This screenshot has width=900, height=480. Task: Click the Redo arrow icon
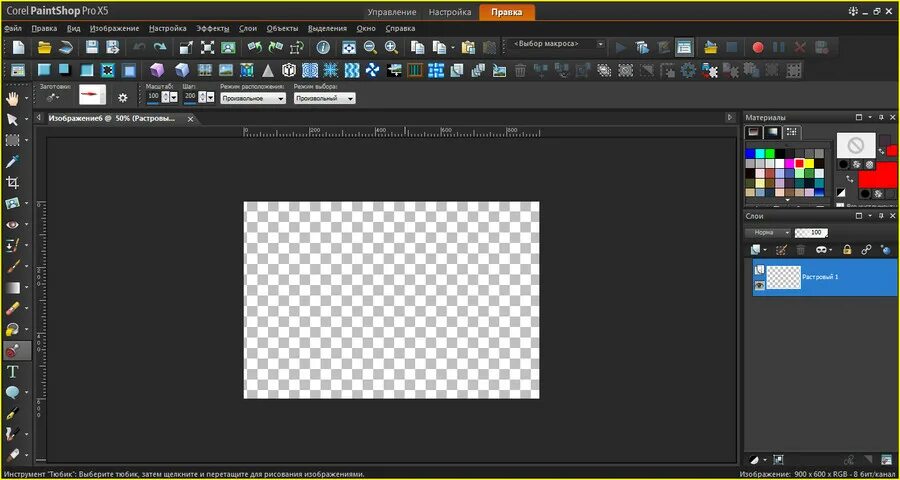click(160, 48)
